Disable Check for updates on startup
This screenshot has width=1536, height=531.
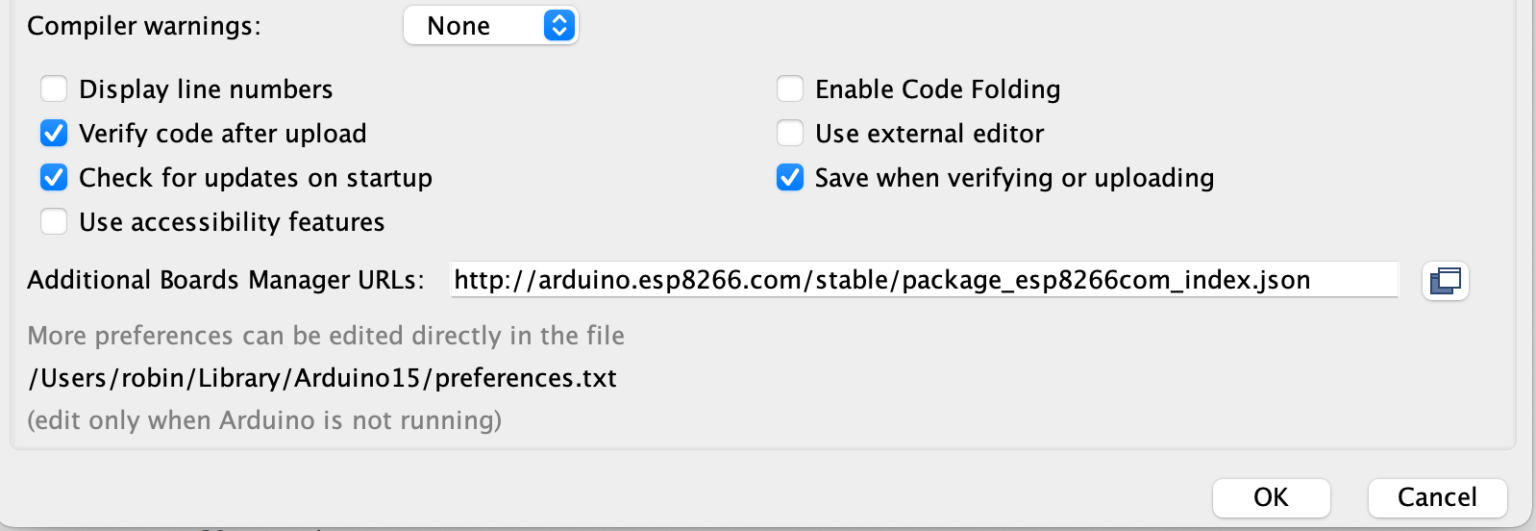(x=54, y=178)
